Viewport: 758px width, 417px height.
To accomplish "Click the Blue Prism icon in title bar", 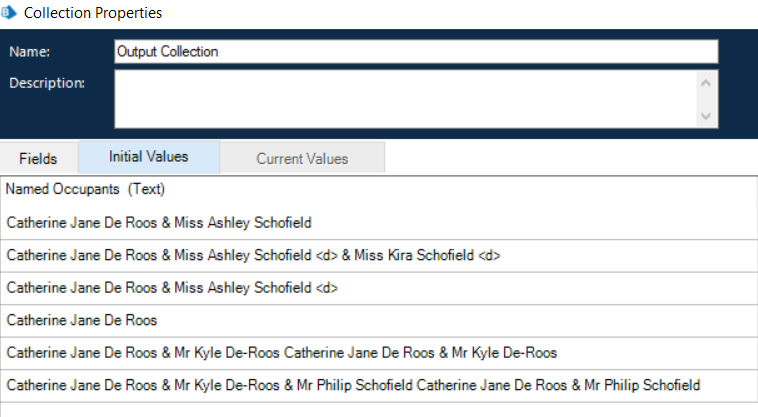I will pos(11,13).
